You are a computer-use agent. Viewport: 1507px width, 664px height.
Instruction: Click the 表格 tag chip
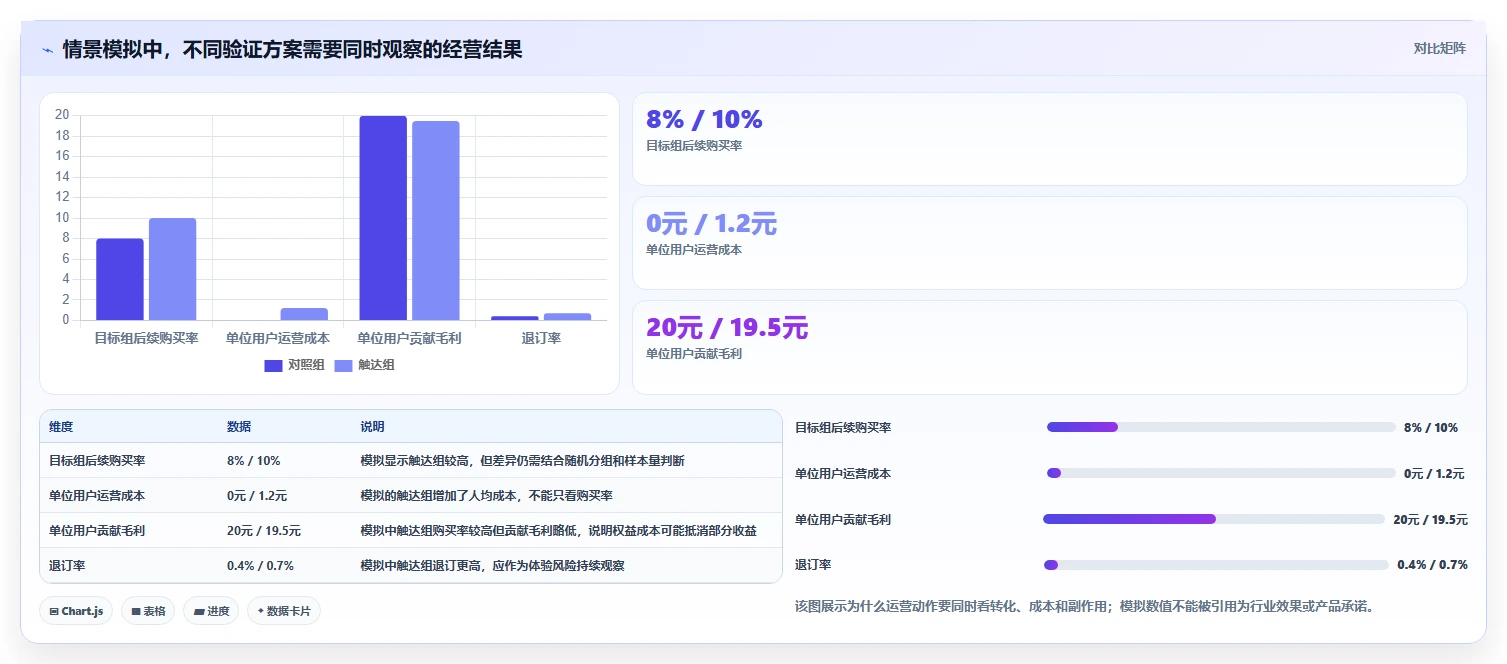[148, 611]
